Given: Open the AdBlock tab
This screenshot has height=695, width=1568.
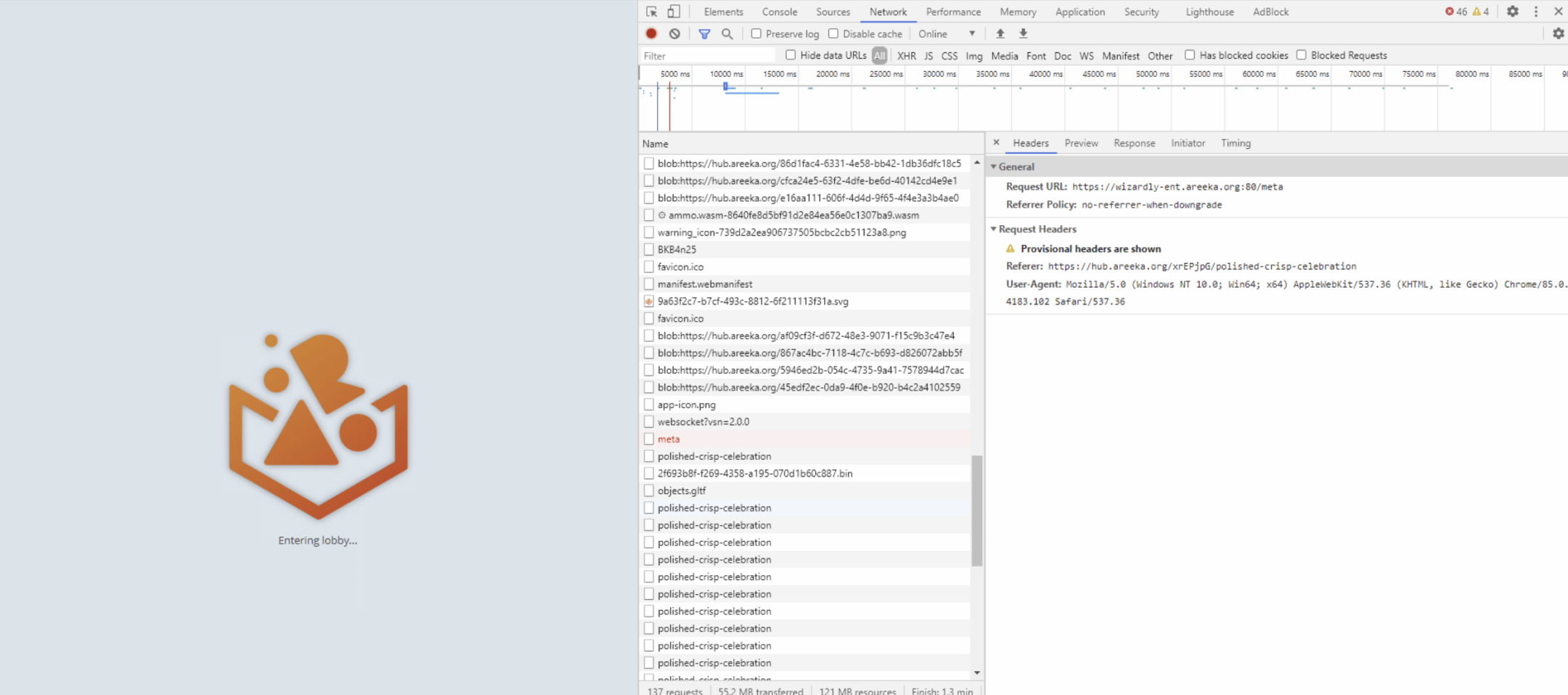Looking at the screenshot, I should (x=1270, y=12).
